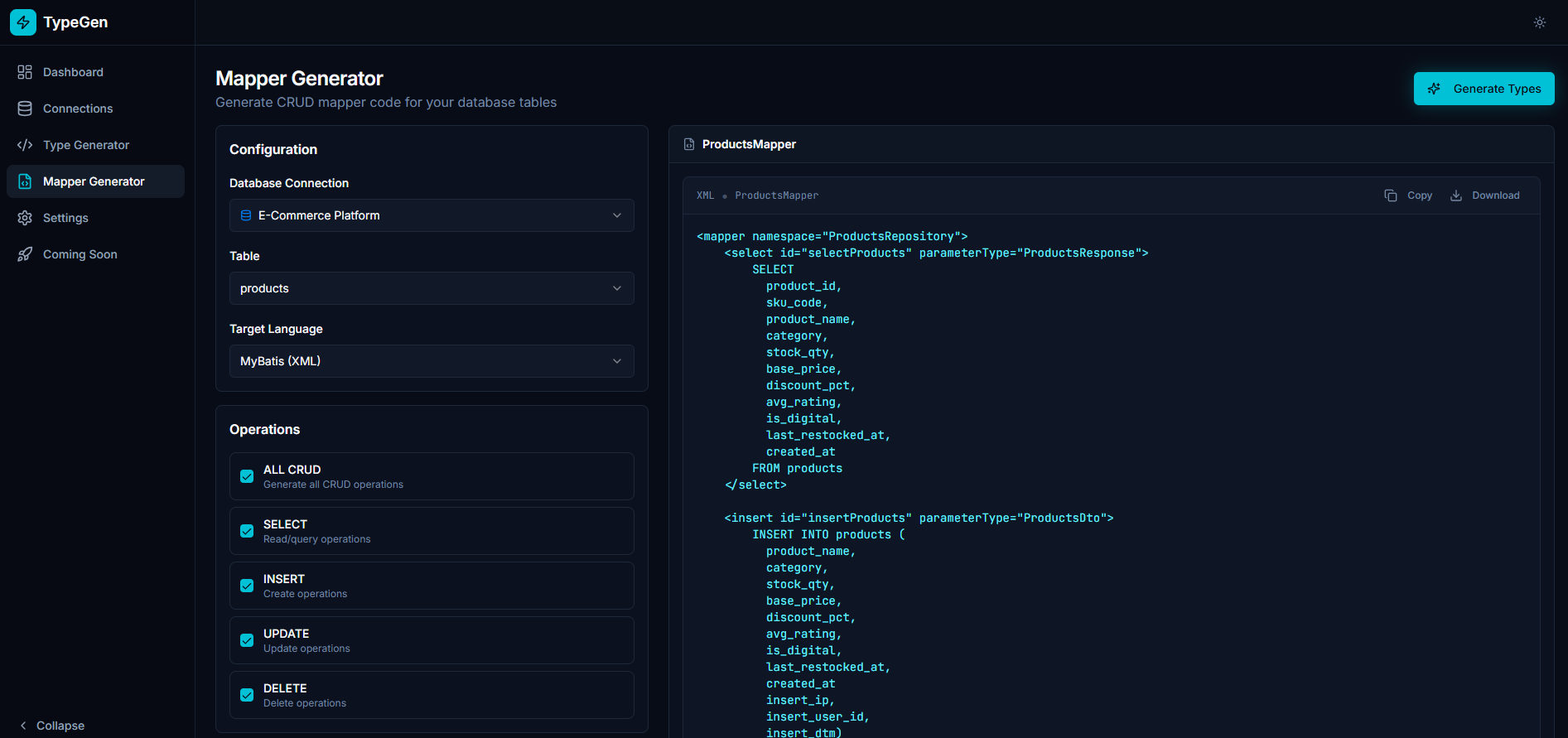This screenshot has width=1568, height=738.
Task: Click the 'UPDATE' label under Operations
Action: point(286,634)
